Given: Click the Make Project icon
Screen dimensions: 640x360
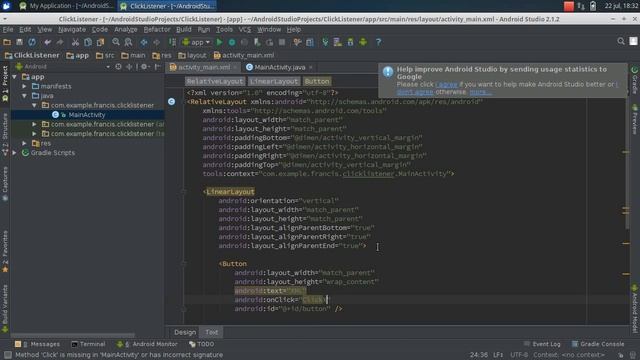Looking at the screenshot, I should (x=172, y=42).
